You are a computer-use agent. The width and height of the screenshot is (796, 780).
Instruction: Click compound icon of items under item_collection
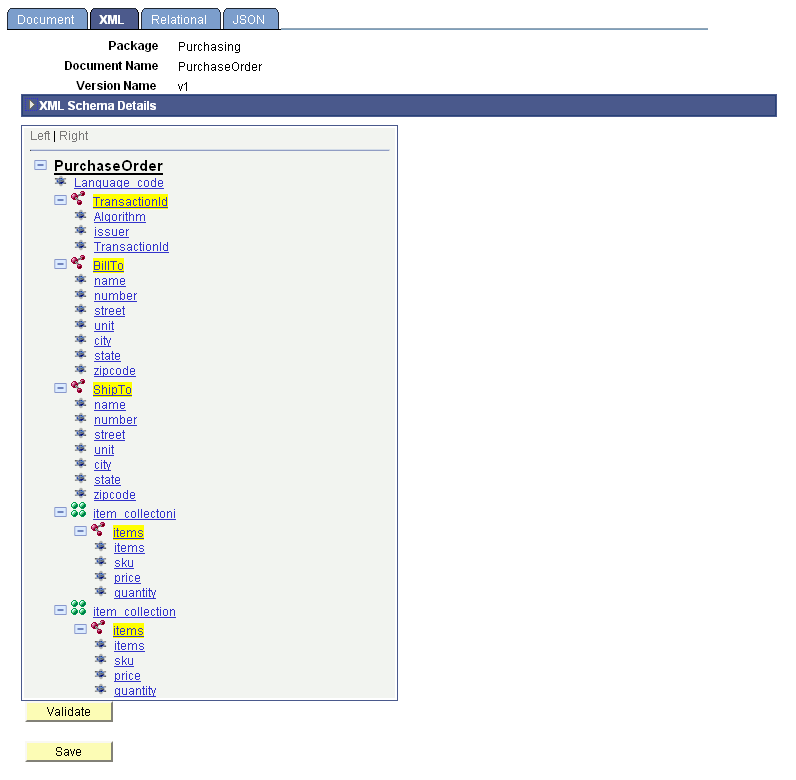coord(98,628)
